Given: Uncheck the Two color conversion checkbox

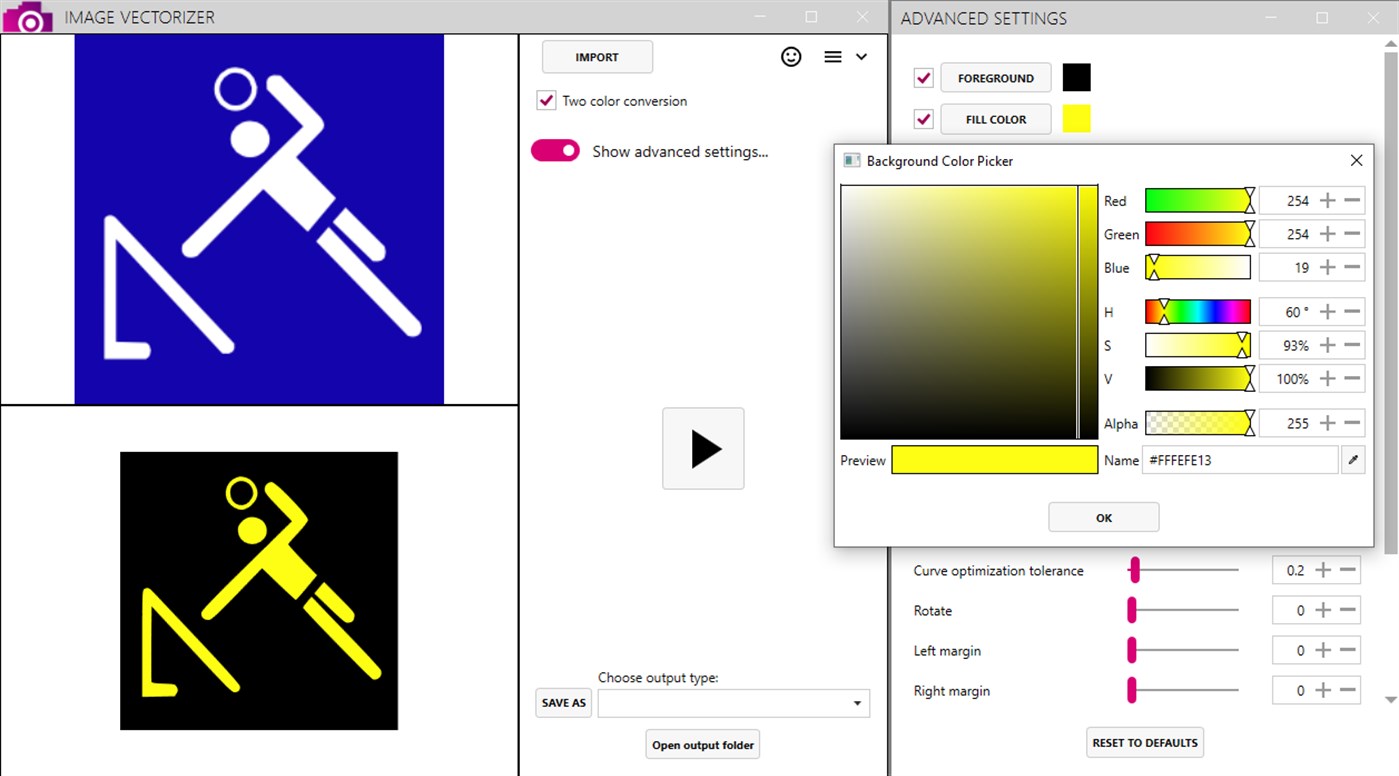Looking at the screenshot, I should tap(545, 100).
